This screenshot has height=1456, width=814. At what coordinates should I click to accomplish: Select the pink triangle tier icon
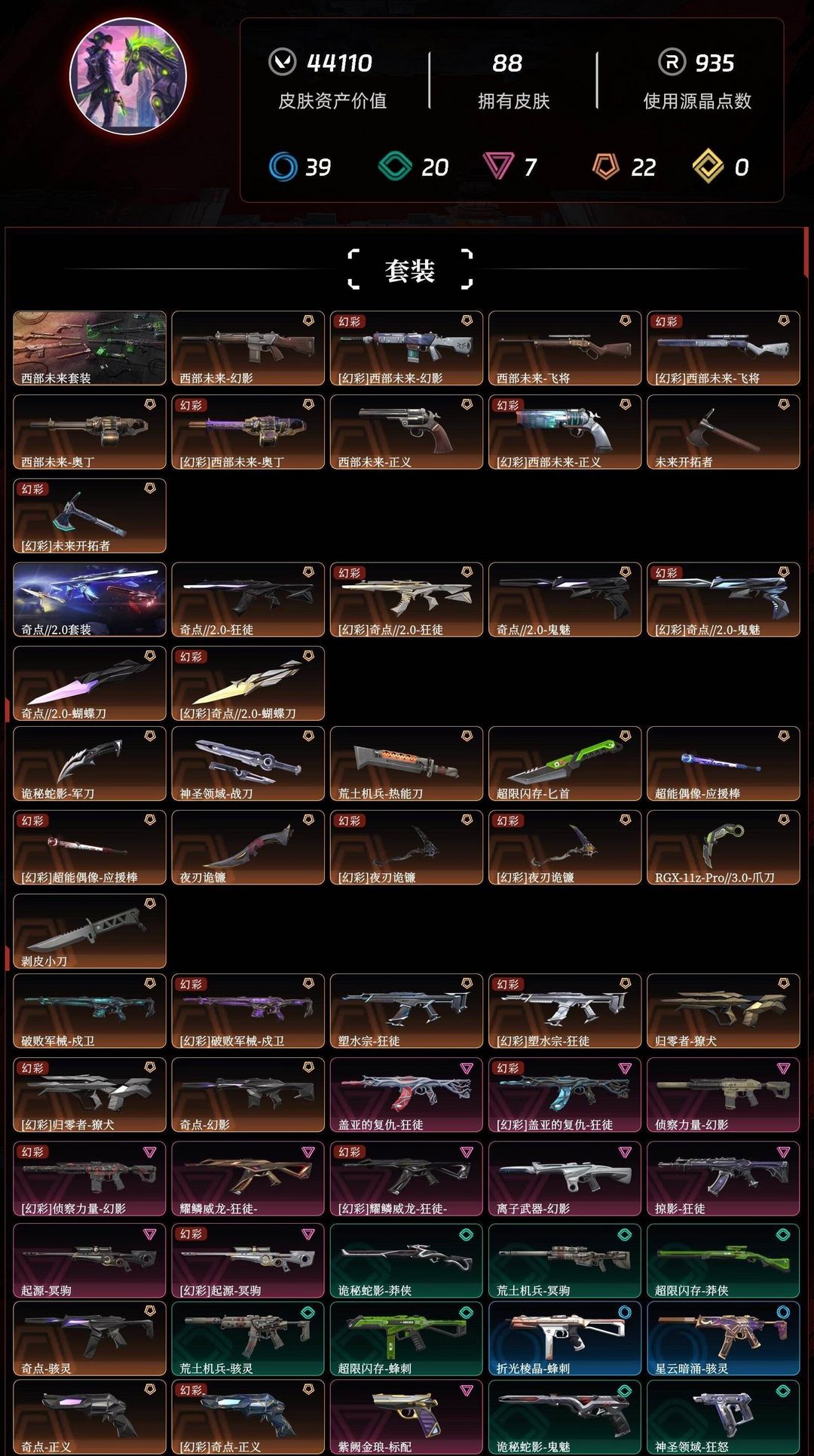(498, 166)
